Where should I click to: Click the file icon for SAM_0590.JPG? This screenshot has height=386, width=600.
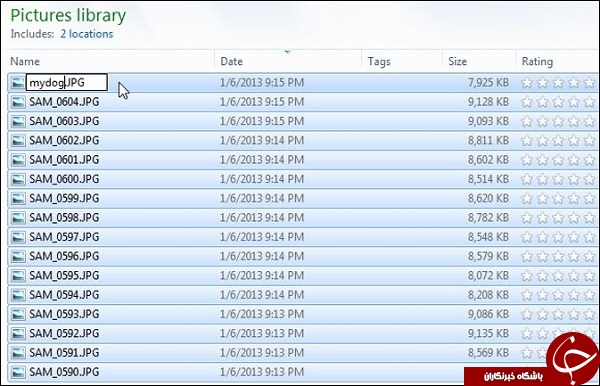click(18, 372)
